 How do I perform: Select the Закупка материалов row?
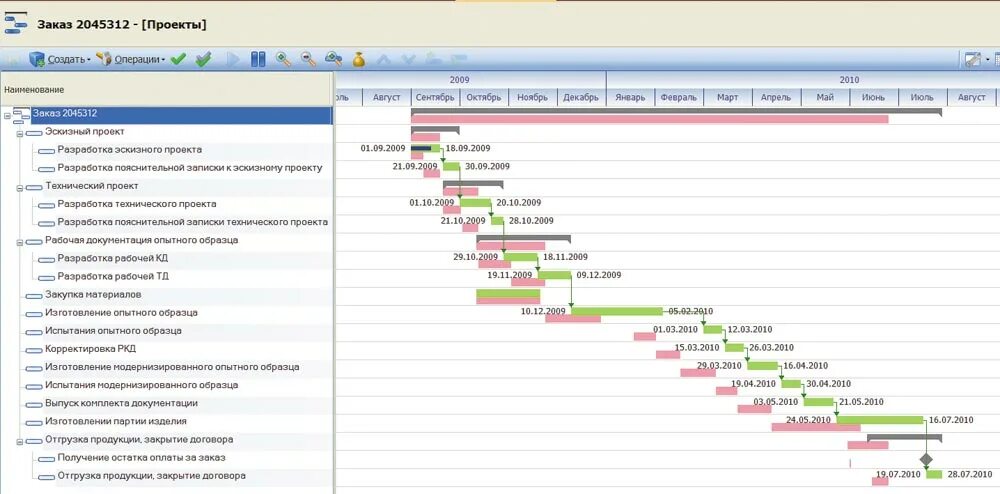point(93,295)
